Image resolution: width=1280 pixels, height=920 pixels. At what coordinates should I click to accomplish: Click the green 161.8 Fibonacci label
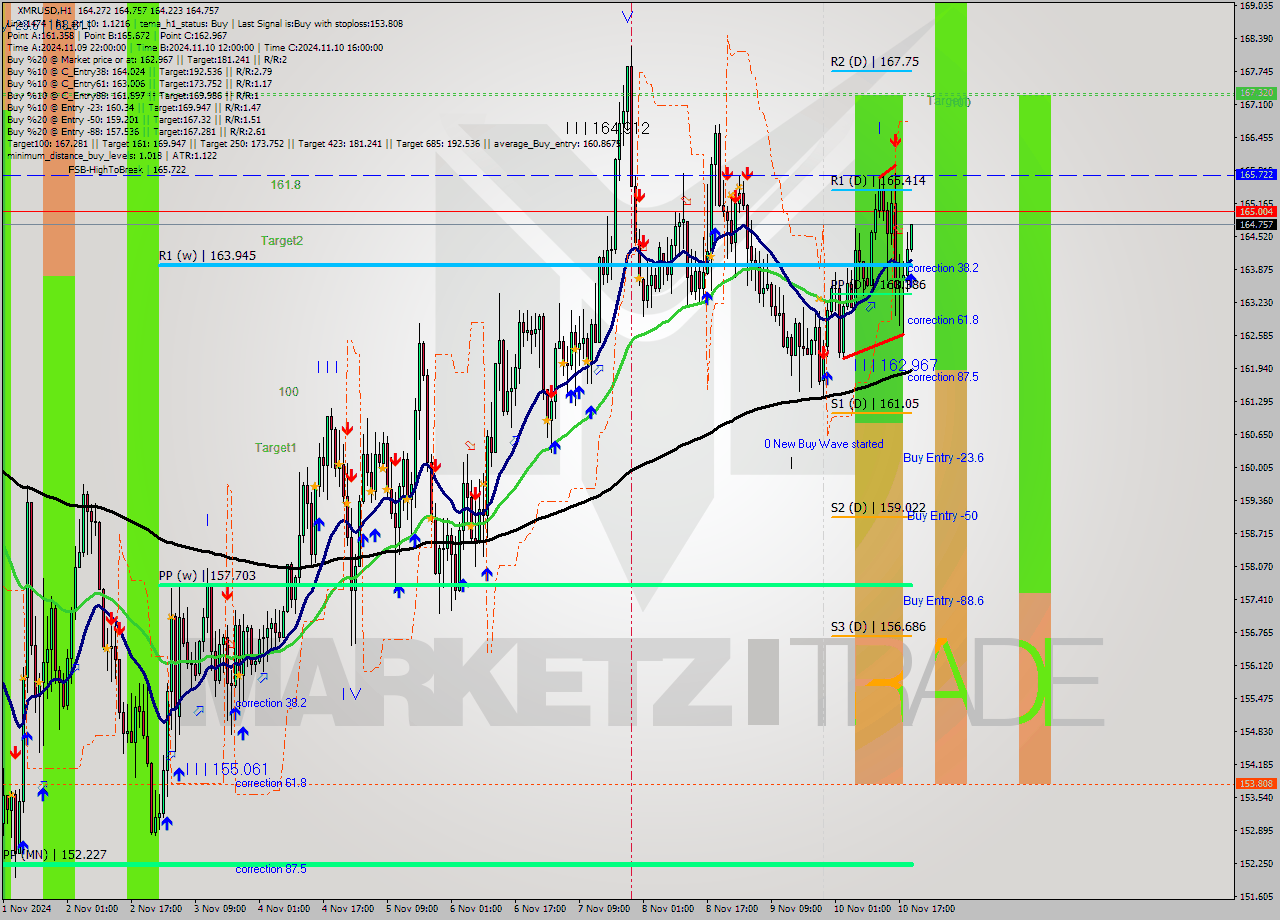coord(285,185)
